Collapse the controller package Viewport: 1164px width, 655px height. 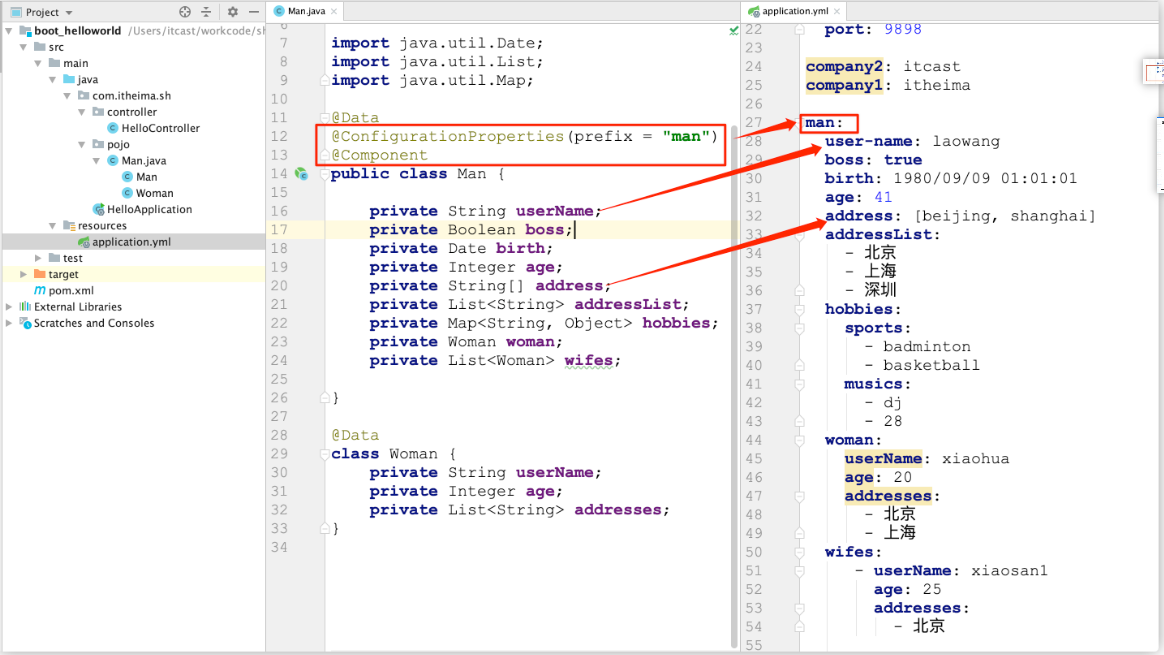82,112
